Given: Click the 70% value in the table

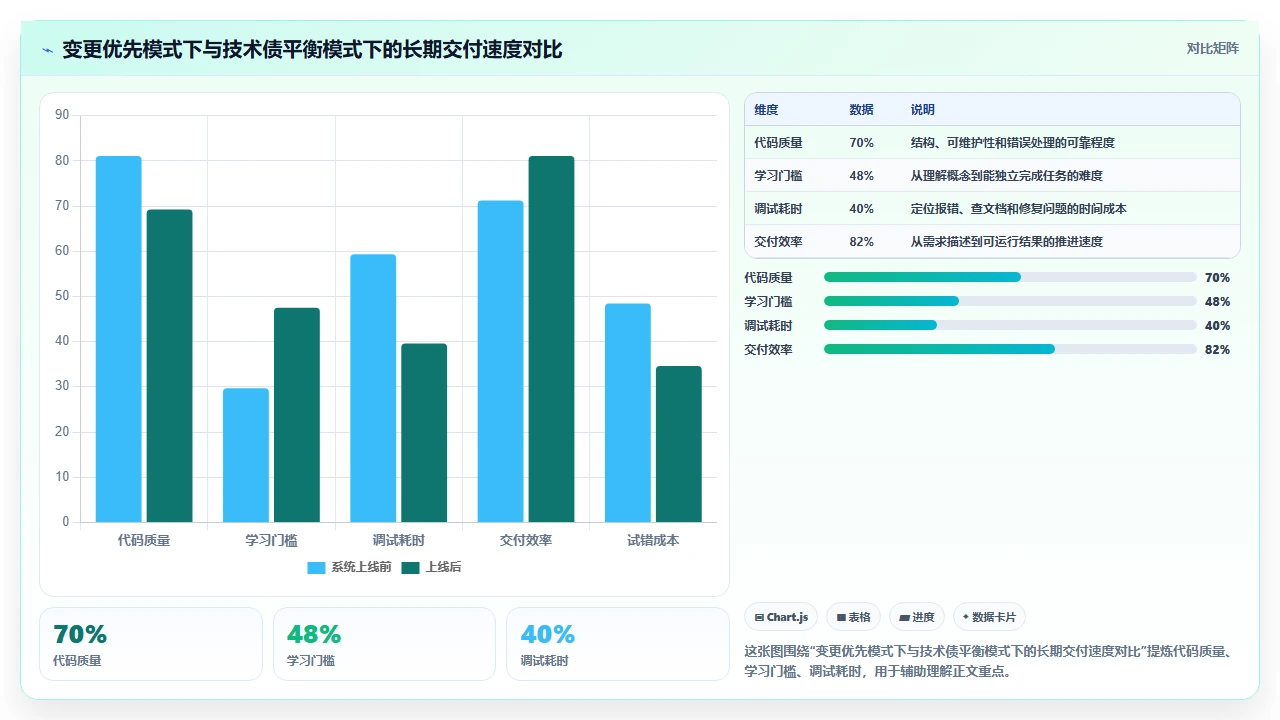Looking at the screenshot, I should coord(861,142).
